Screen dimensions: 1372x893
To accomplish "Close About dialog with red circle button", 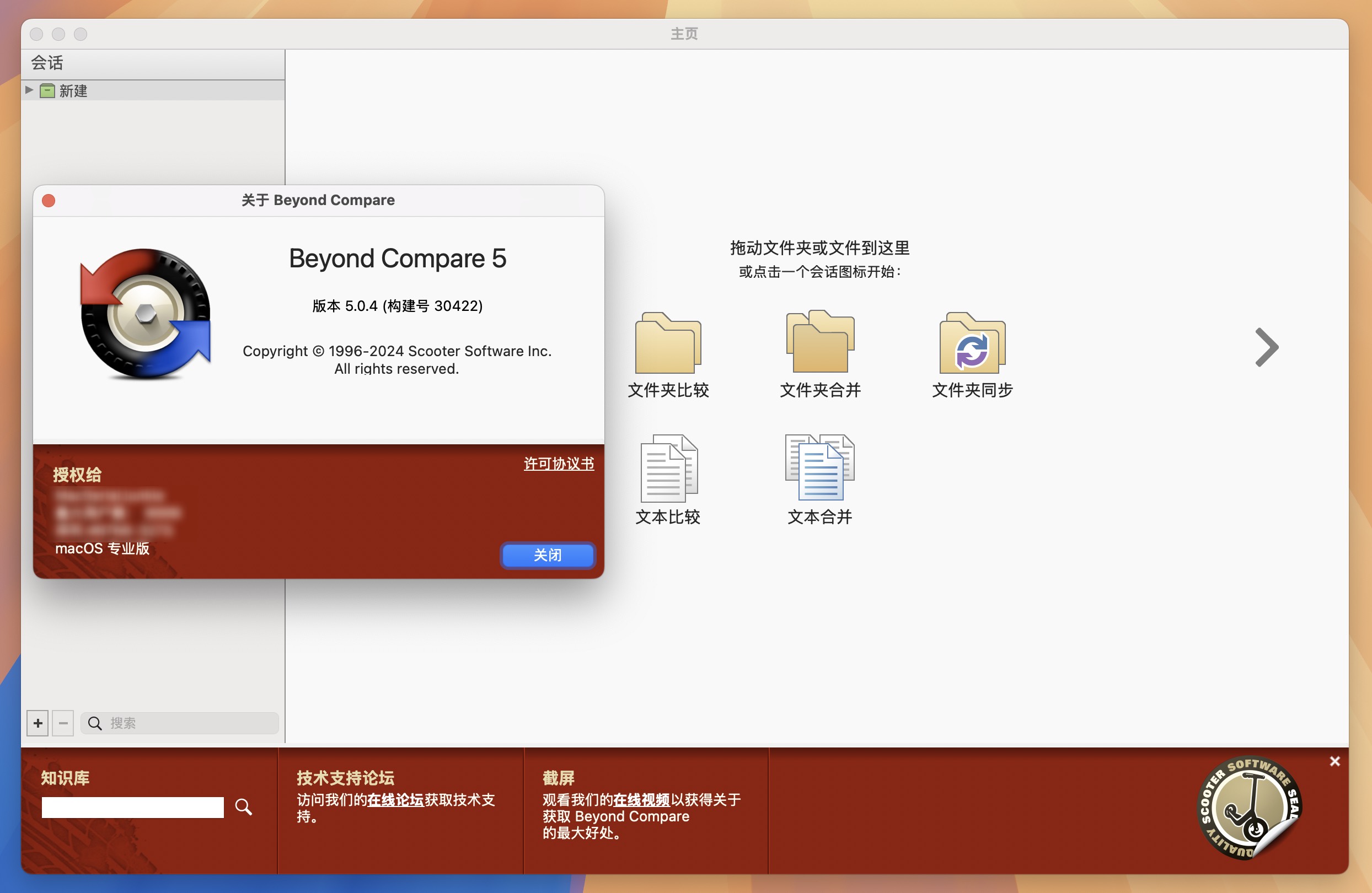I will [x=49, y=201].
